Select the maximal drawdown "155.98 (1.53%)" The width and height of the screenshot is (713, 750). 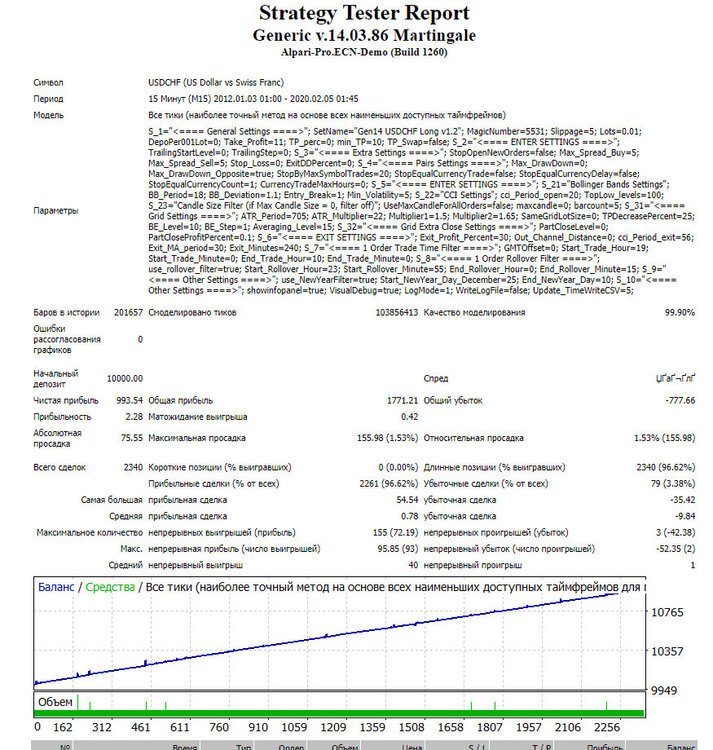tap(387, 438)
